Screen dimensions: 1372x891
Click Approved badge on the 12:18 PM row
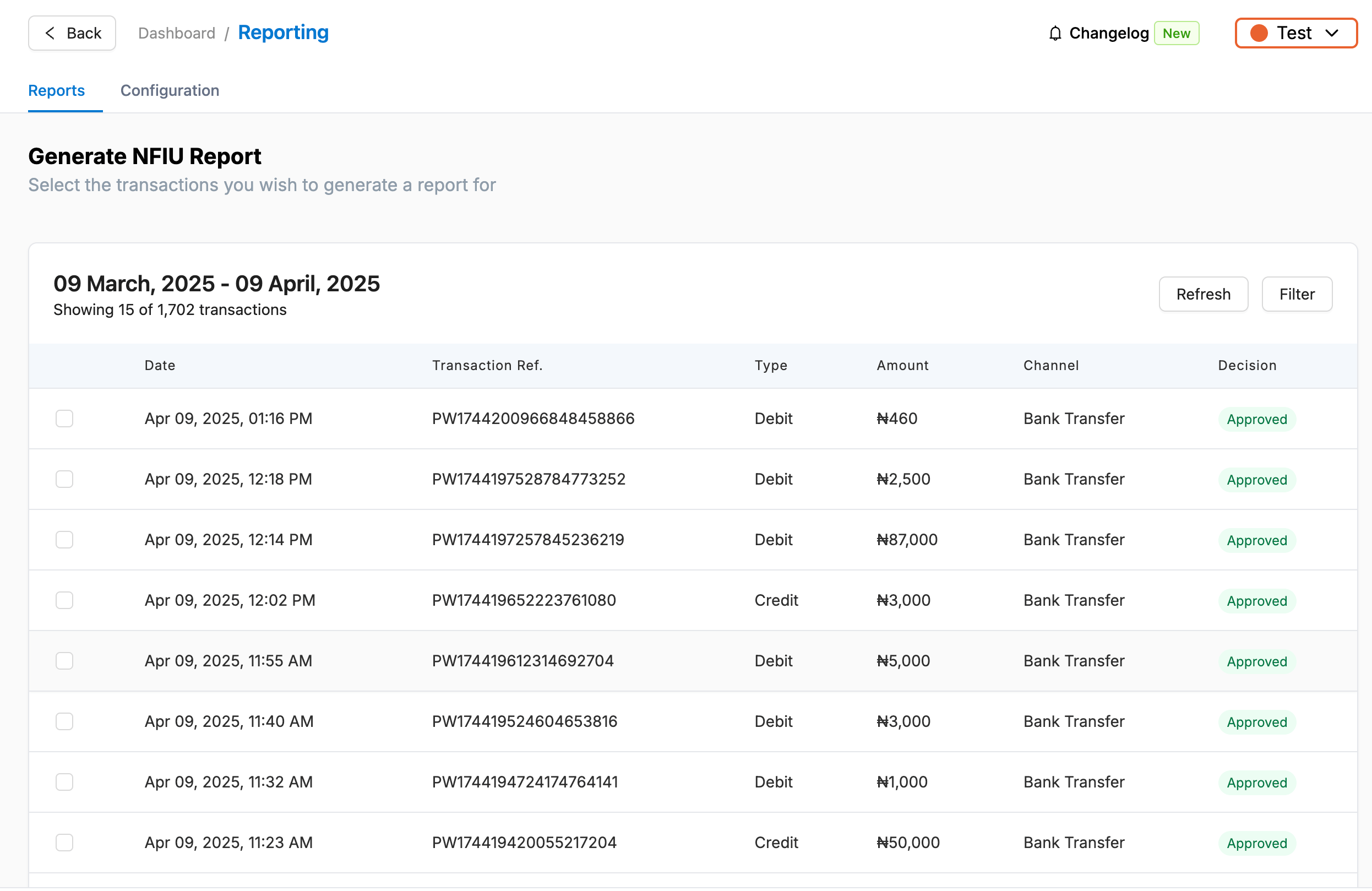point(1256,480)
